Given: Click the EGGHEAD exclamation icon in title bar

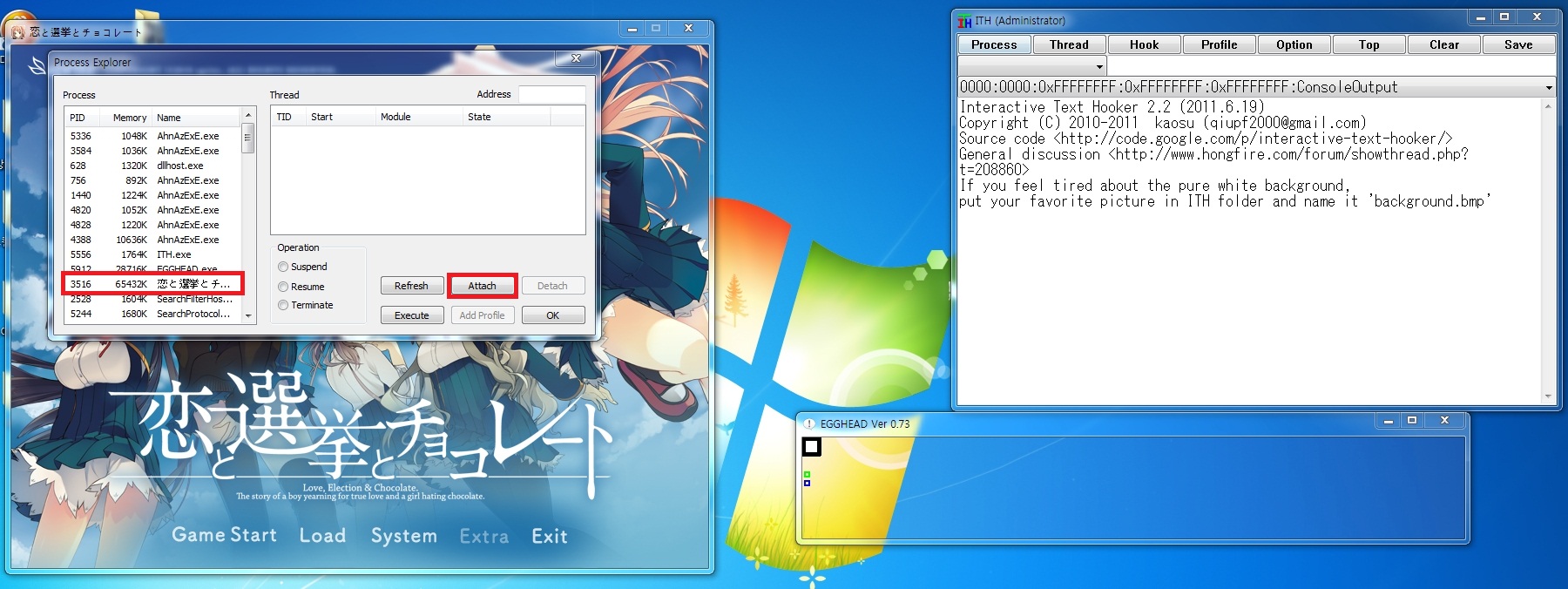Looking at the screenshot, I should tap(809, 424).
